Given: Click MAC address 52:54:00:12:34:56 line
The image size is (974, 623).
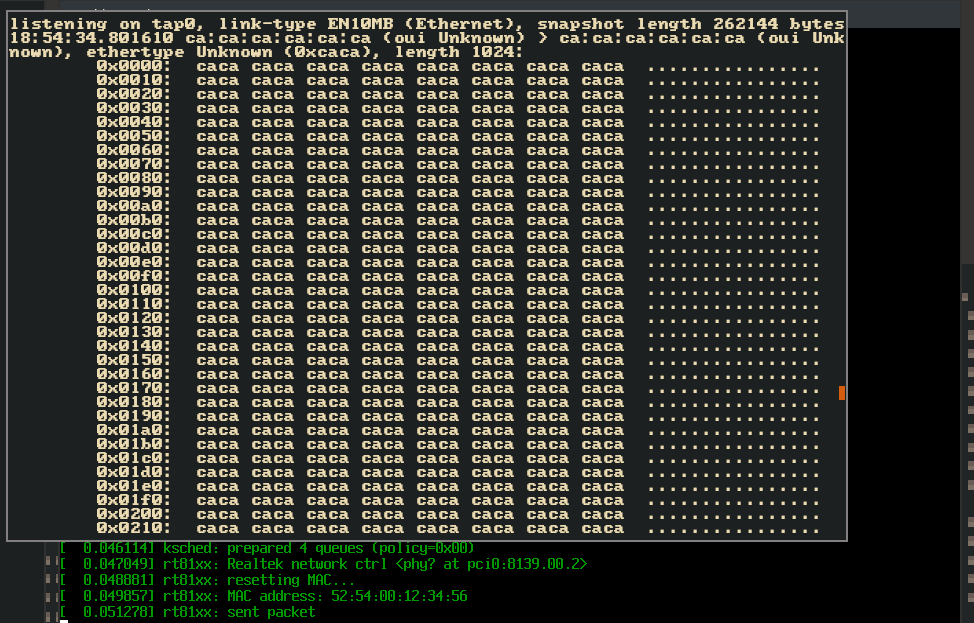Looking at the screenshot, I should click(263, 596).
